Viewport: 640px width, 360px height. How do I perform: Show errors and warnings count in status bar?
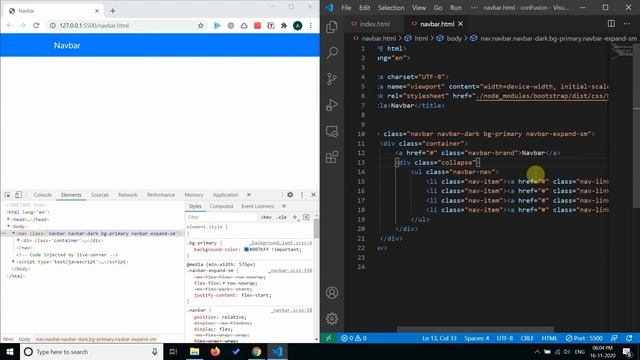[353, 338]
